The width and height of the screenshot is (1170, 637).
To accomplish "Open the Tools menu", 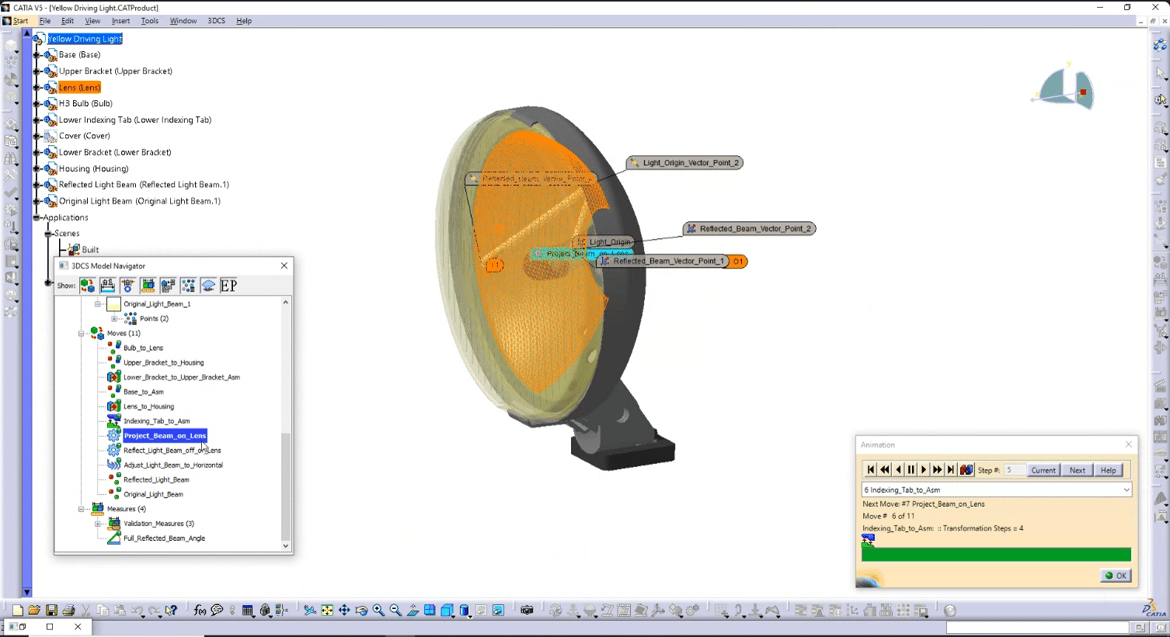I will coord(150,20).
